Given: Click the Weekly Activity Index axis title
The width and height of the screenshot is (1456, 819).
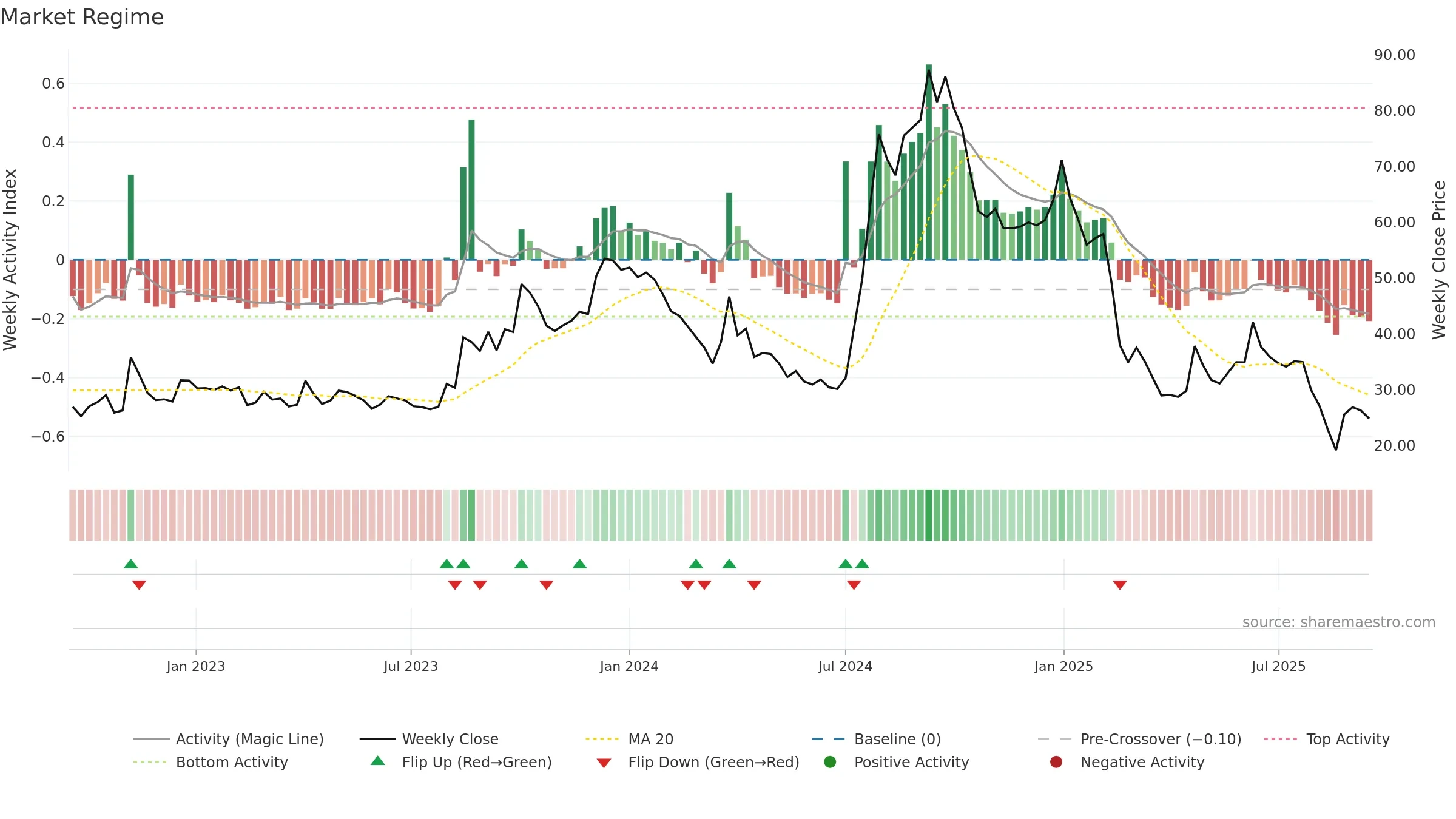Looking at the screenshot, I should [x=10, y=260].
